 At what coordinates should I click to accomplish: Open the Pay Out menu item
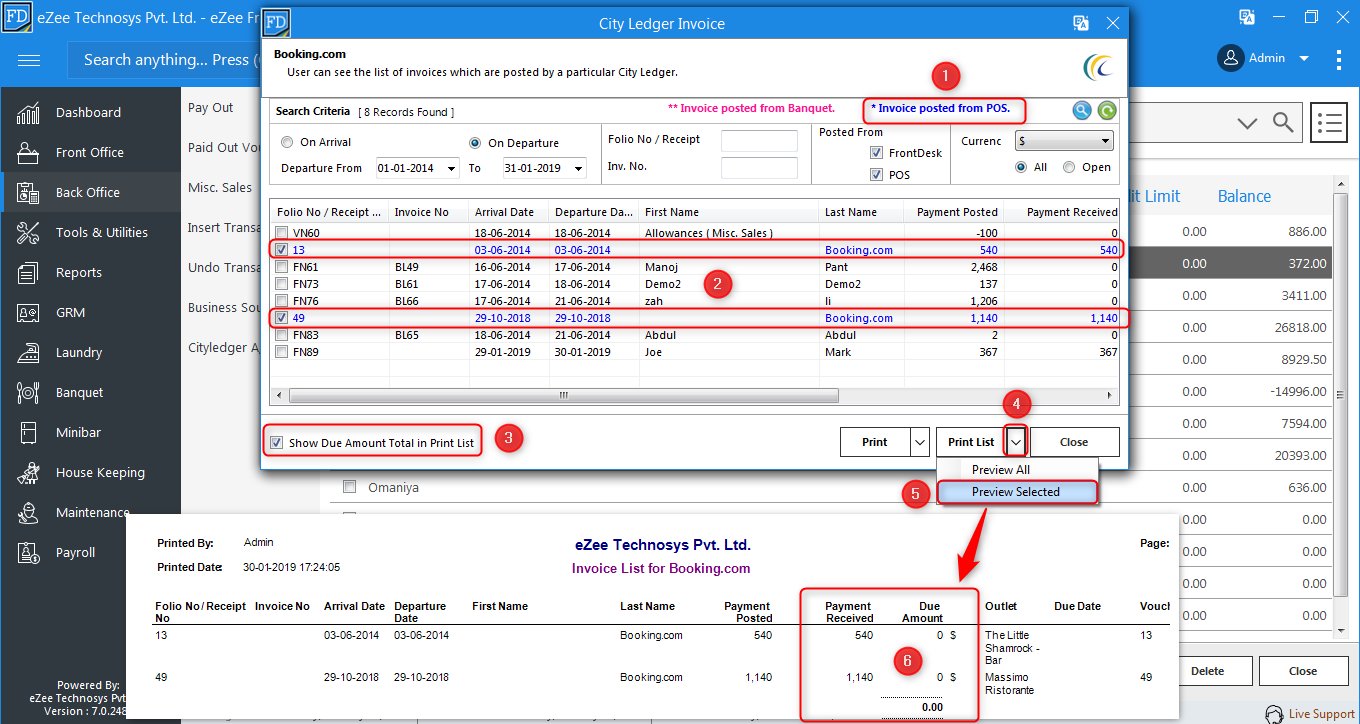[211, 108]
